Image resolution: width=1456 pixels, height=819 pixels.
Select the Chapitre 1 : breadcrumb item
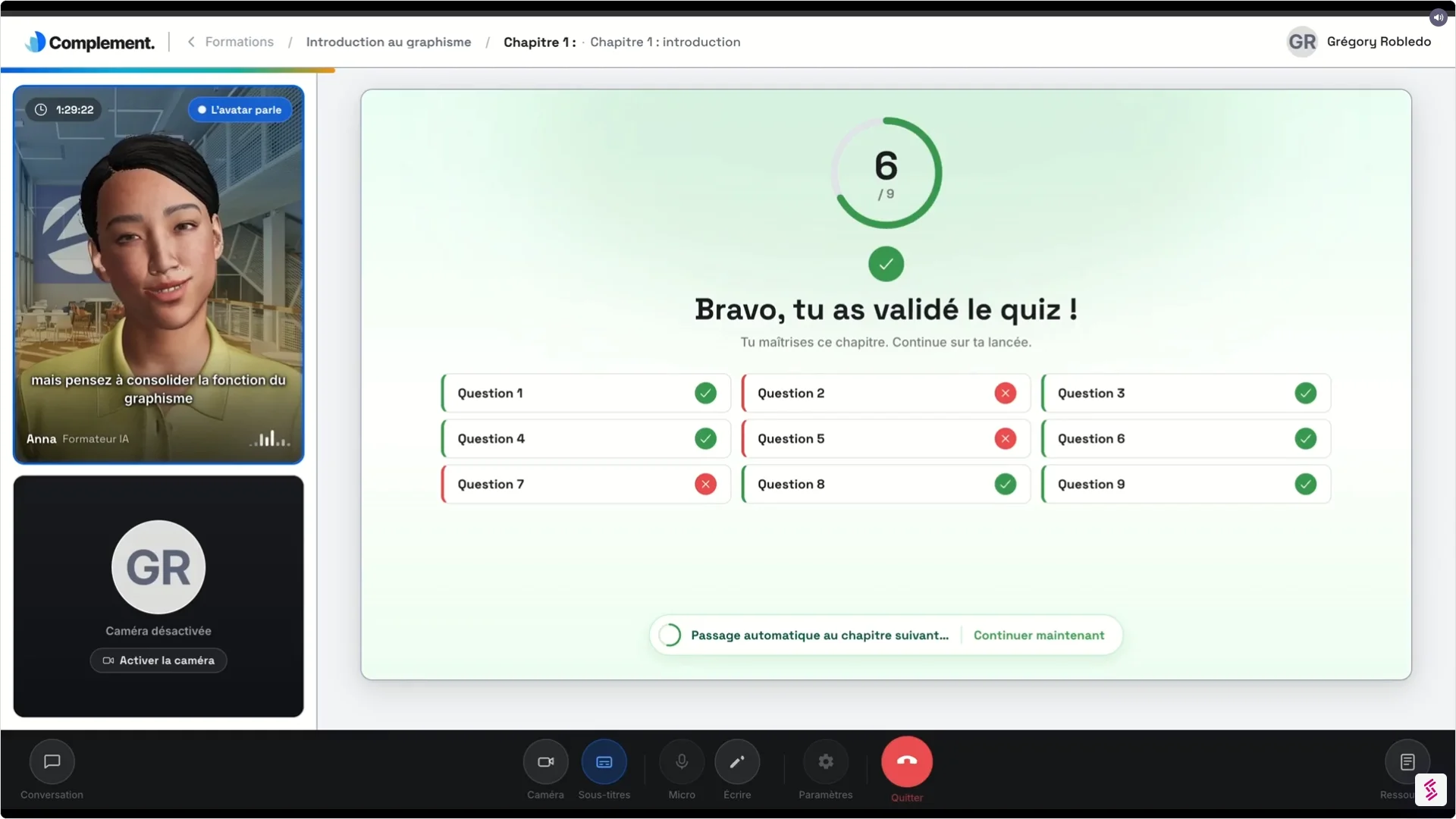[540, 42]
